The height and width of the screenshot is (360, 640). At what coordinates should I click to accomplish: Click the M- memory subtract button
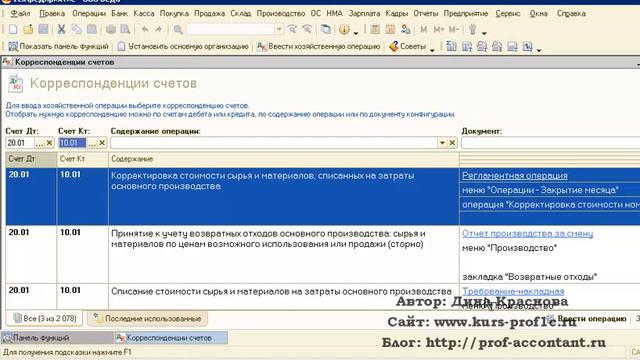pos(453,29)
